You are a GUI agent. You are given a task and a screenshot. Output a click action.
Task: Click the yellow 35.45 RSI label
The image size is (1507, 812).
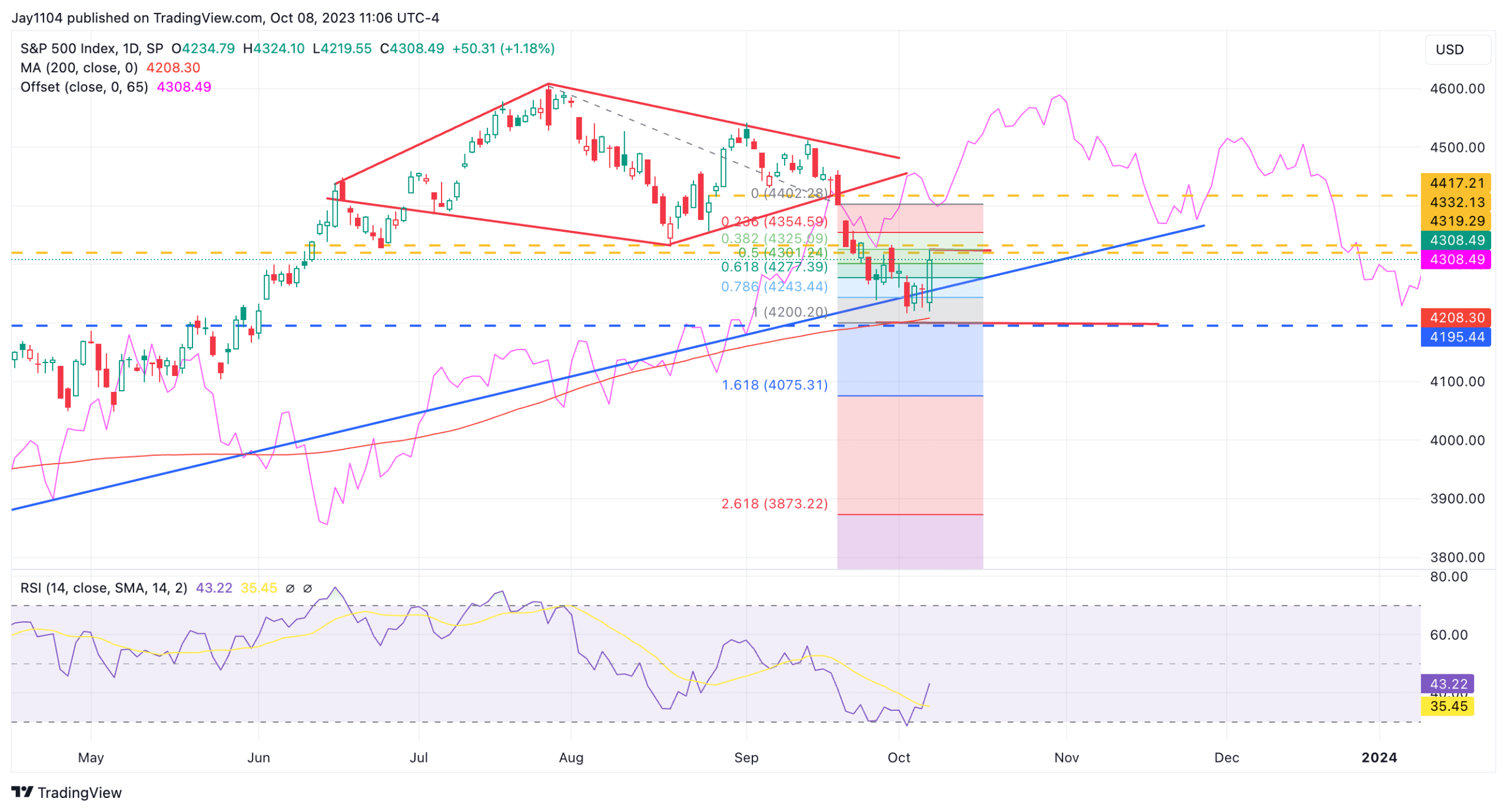tap(1448, 705)
